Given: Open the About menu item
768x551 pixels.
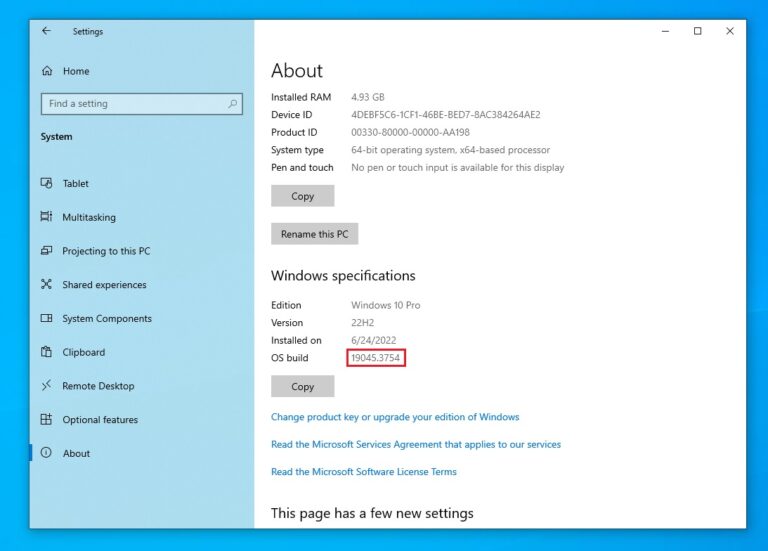Looking at the screenshot, I should 76,453.
